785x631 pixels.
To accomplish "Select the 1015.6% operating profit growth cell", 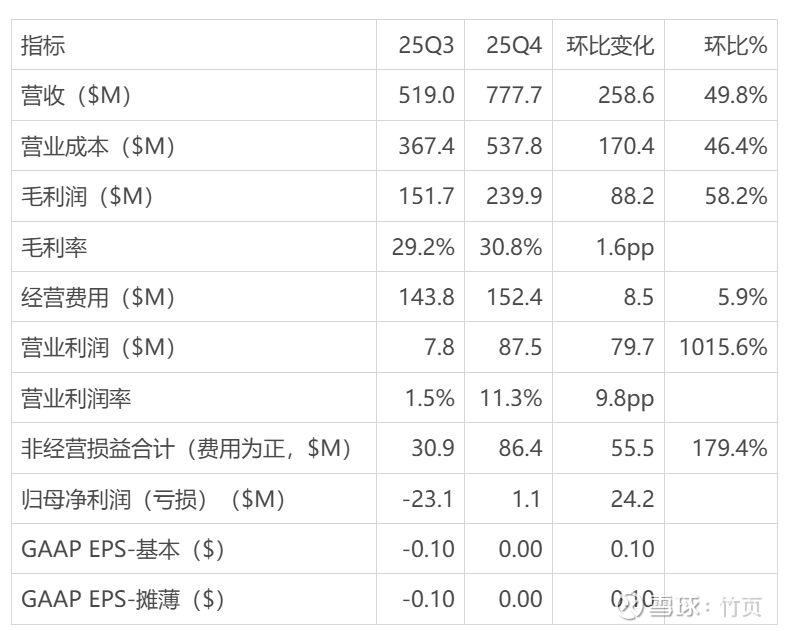I will [x=723, y=347].
